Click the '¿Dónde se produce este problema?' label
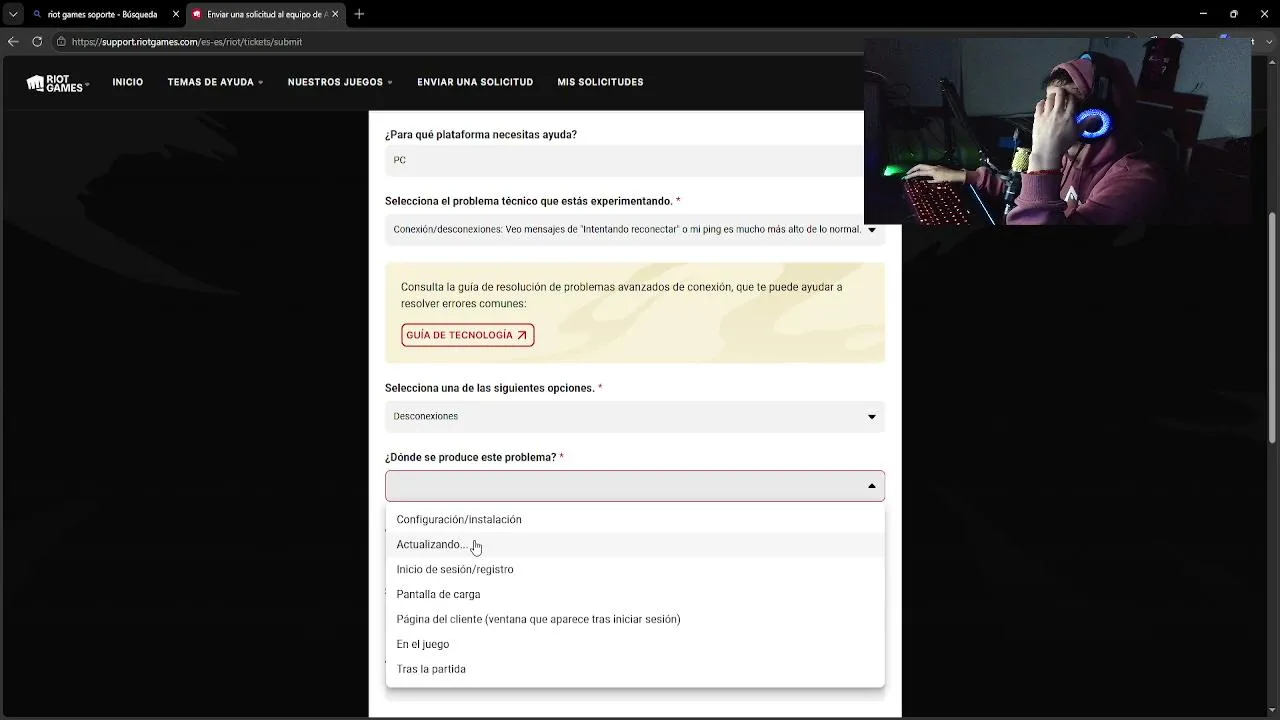The image size is (1280, 720). pyautogui.click(x=474, y=457)
